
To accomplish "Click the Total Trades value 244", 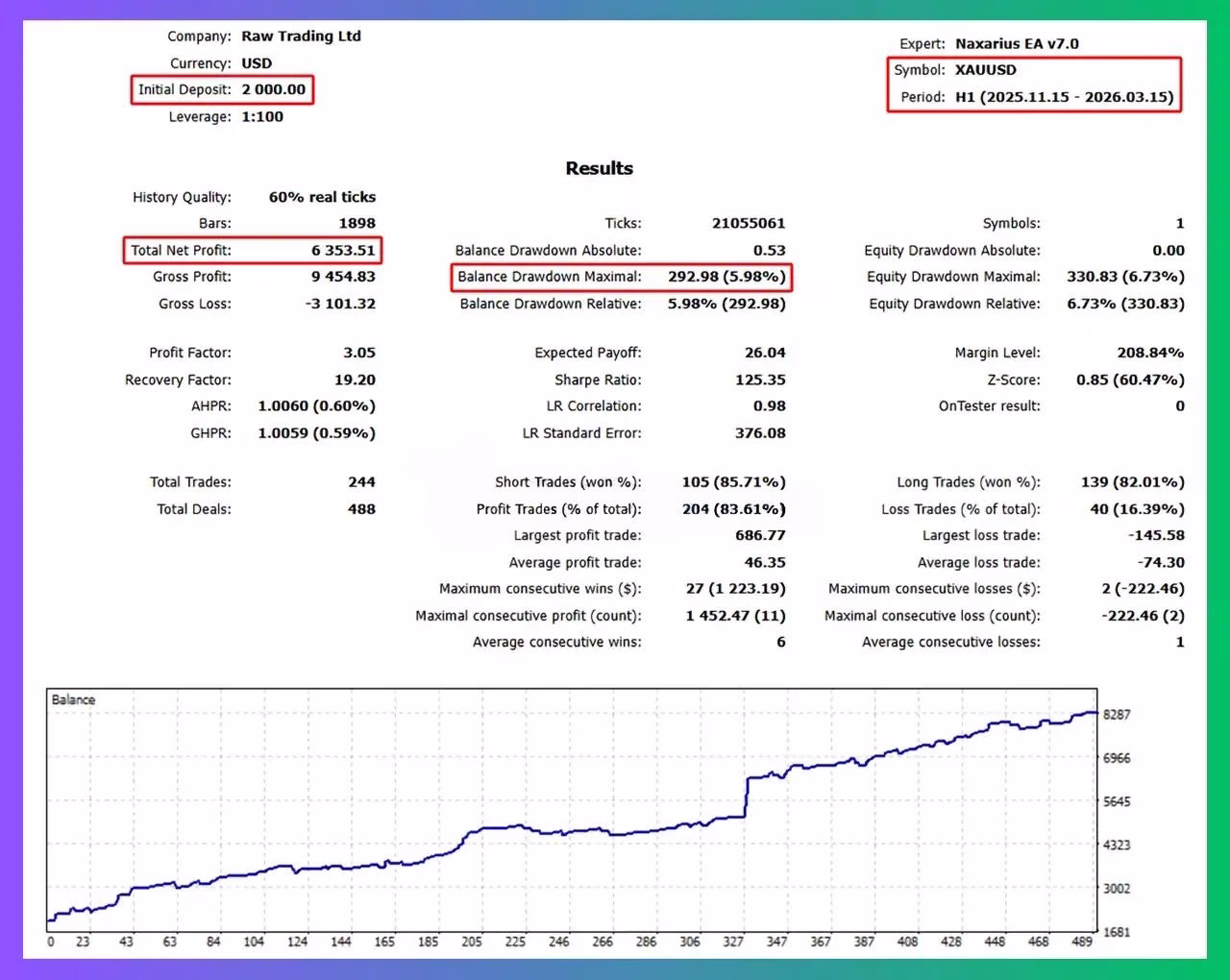I will coord(361,482).
